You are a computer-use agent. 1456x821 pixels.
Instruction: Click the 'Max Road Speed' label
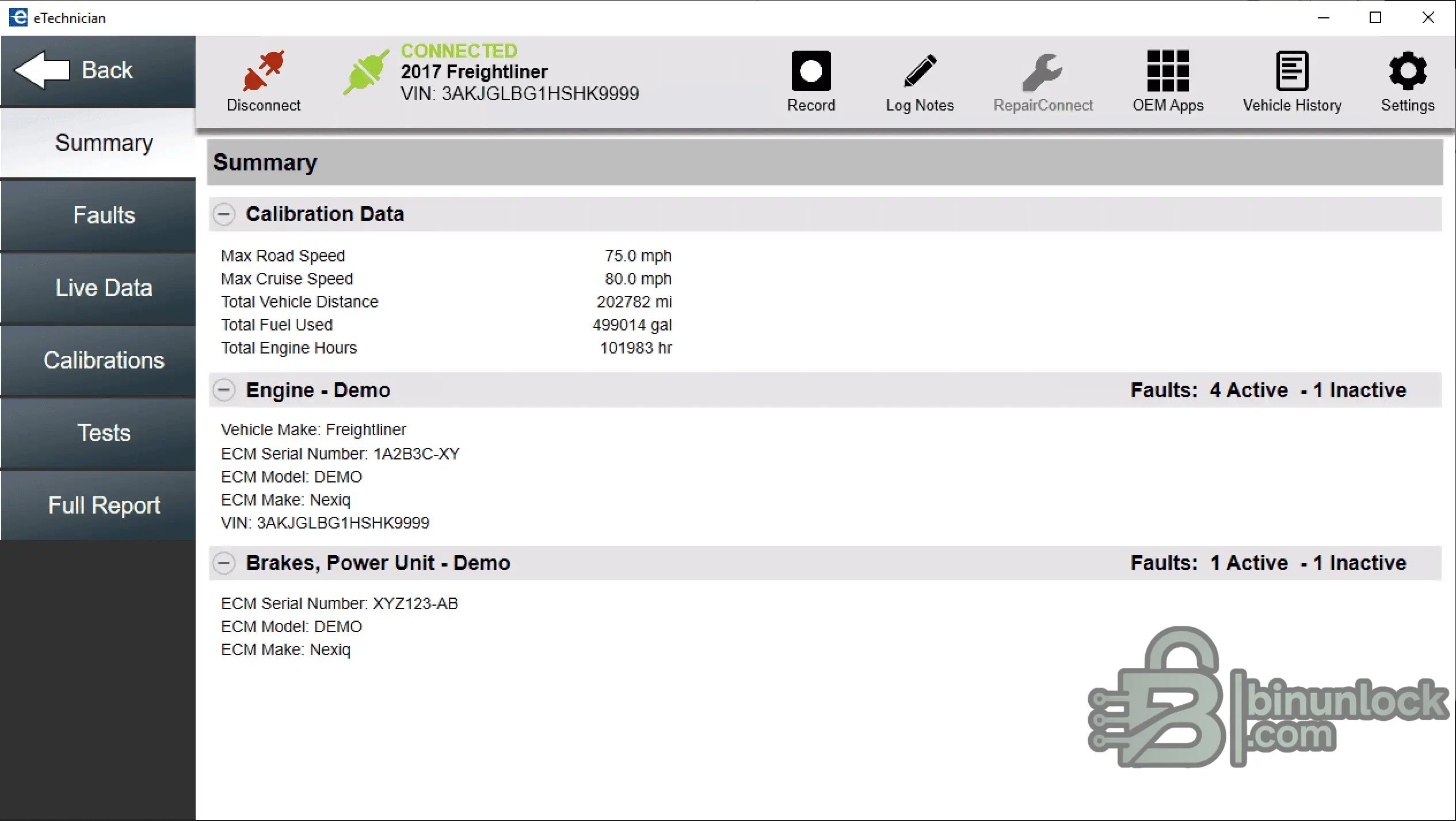tap(283, 256)
